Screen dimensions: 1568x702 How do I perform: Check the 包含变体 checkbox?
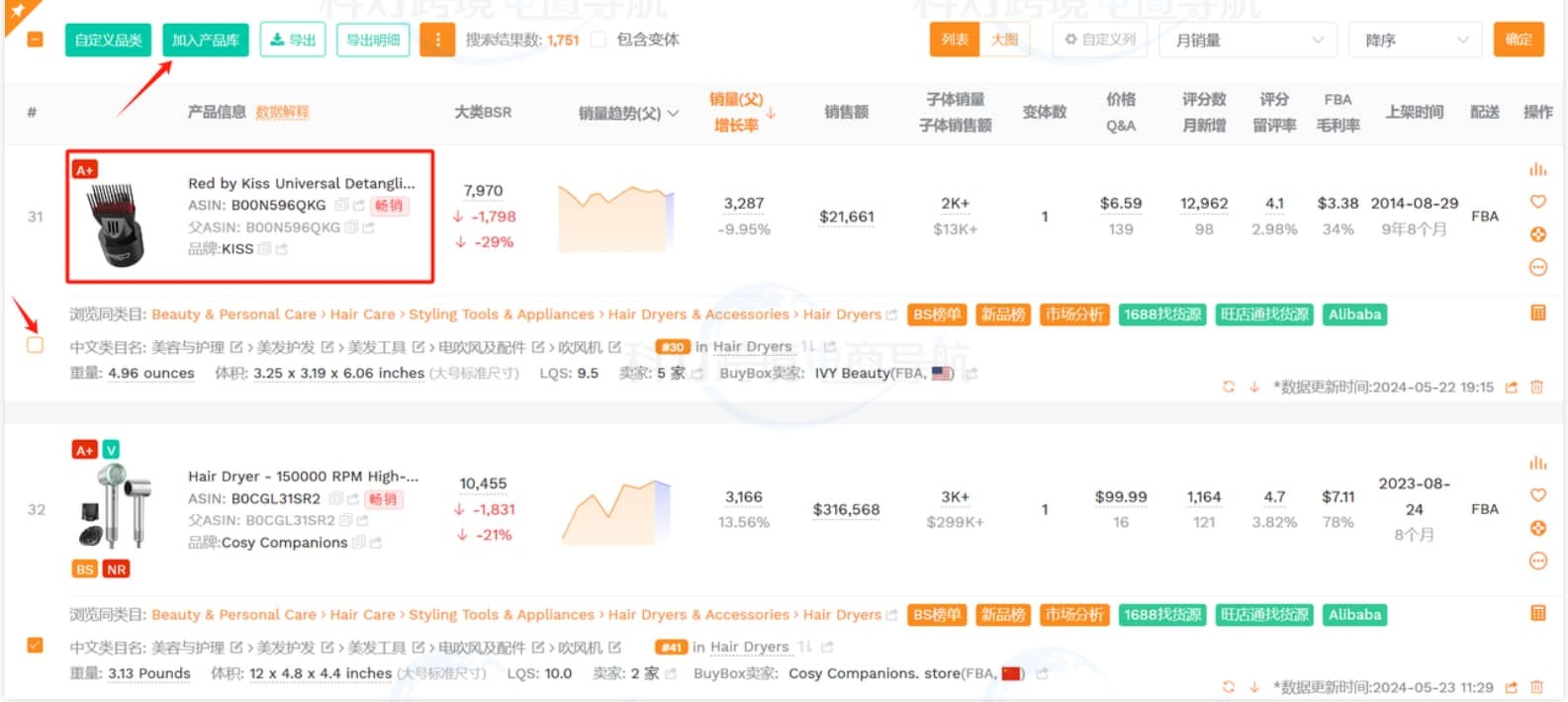point(599,40)
